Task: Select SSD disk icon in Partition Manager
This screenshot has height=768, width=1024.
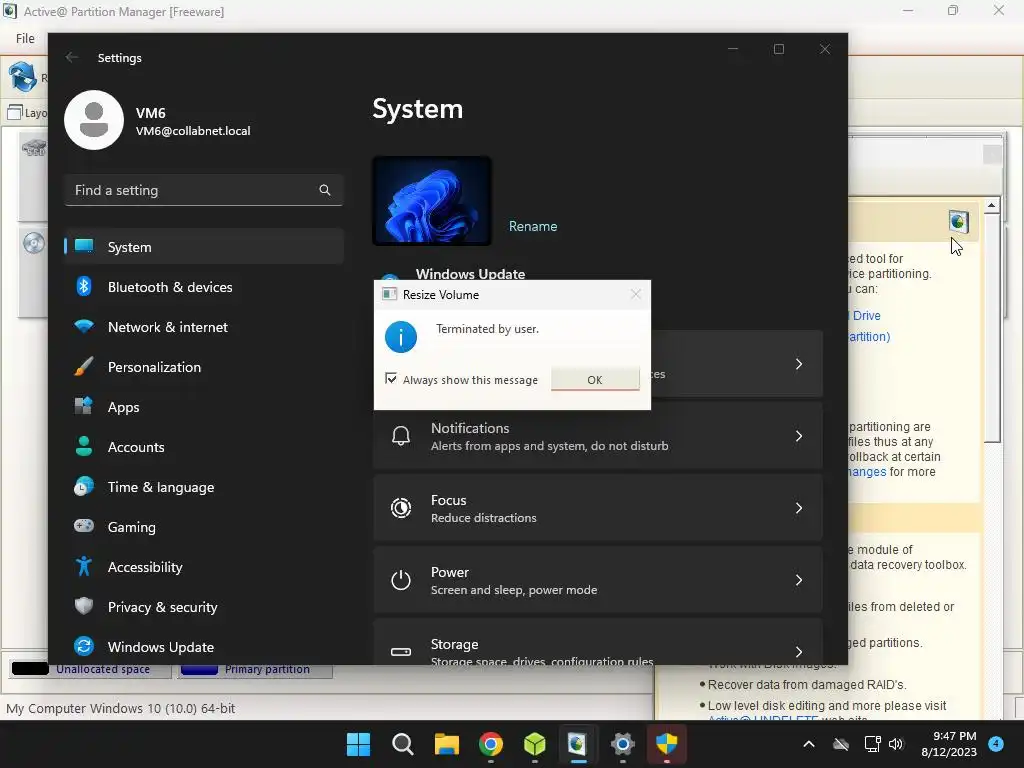Action: pyautogui.click(x=34, y=147)
